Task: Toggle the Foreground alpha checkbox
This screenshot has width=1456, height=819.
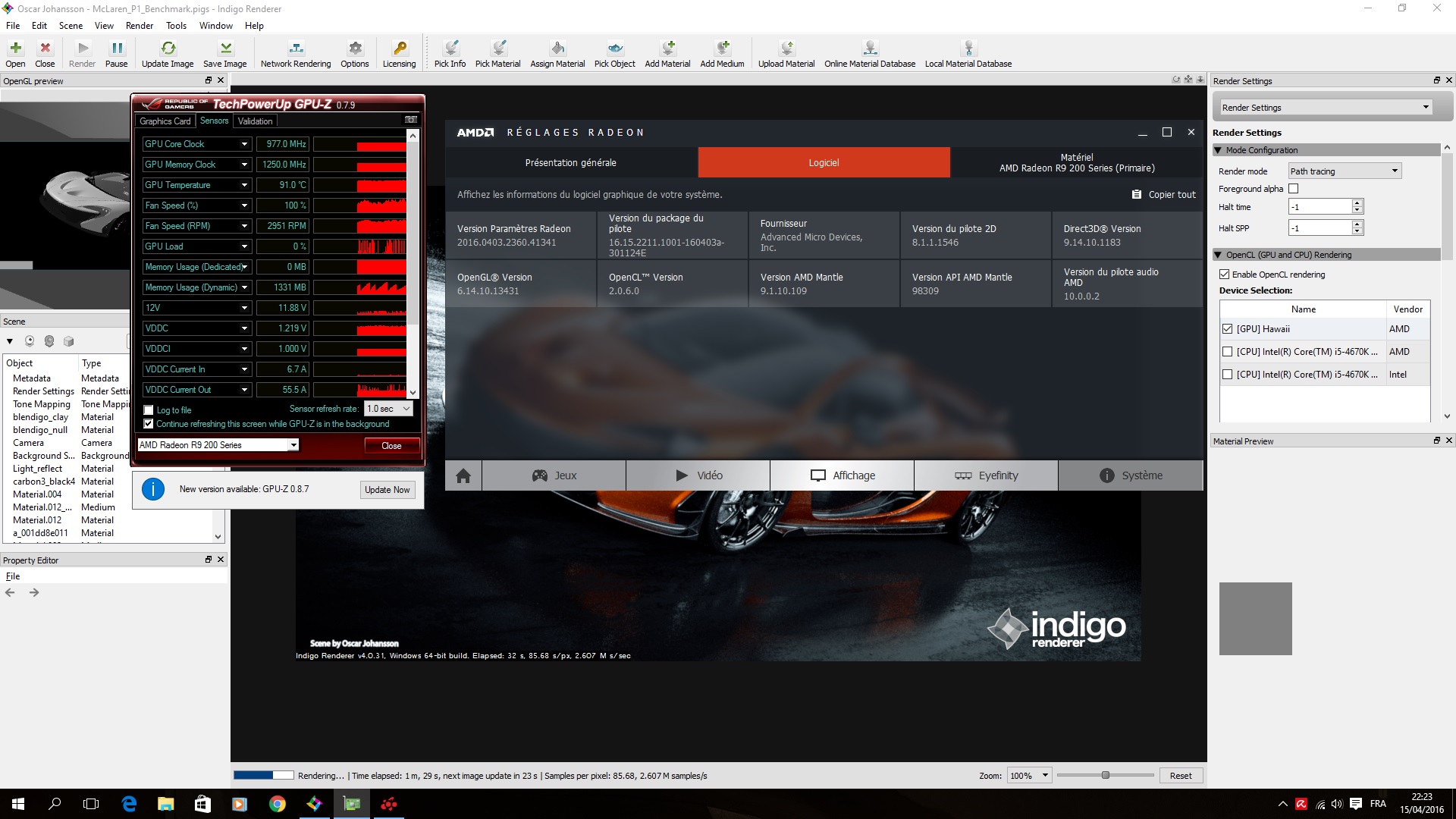Action: point(1294,189)
